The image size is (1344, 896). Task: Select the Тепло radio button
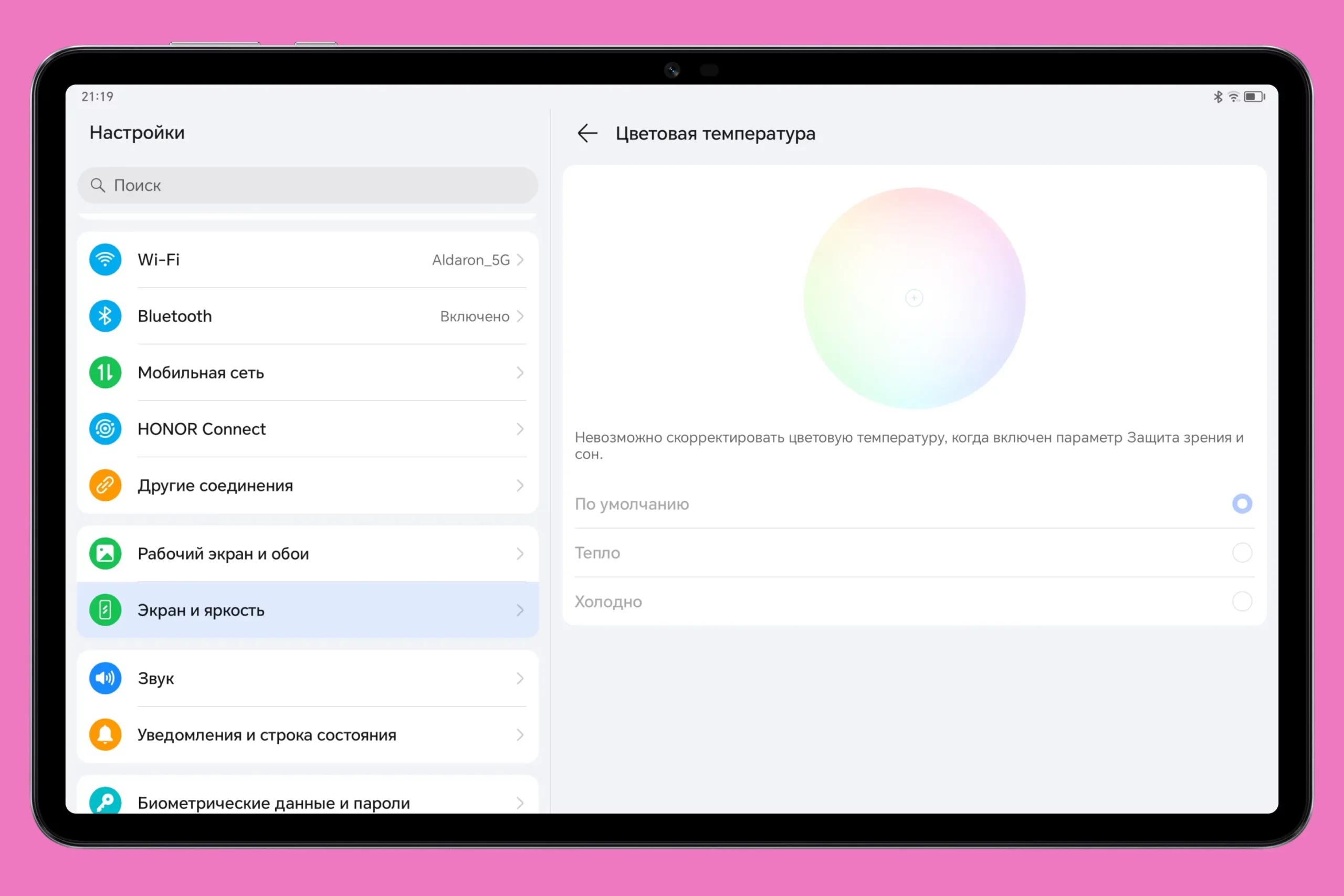point(1242,553)
